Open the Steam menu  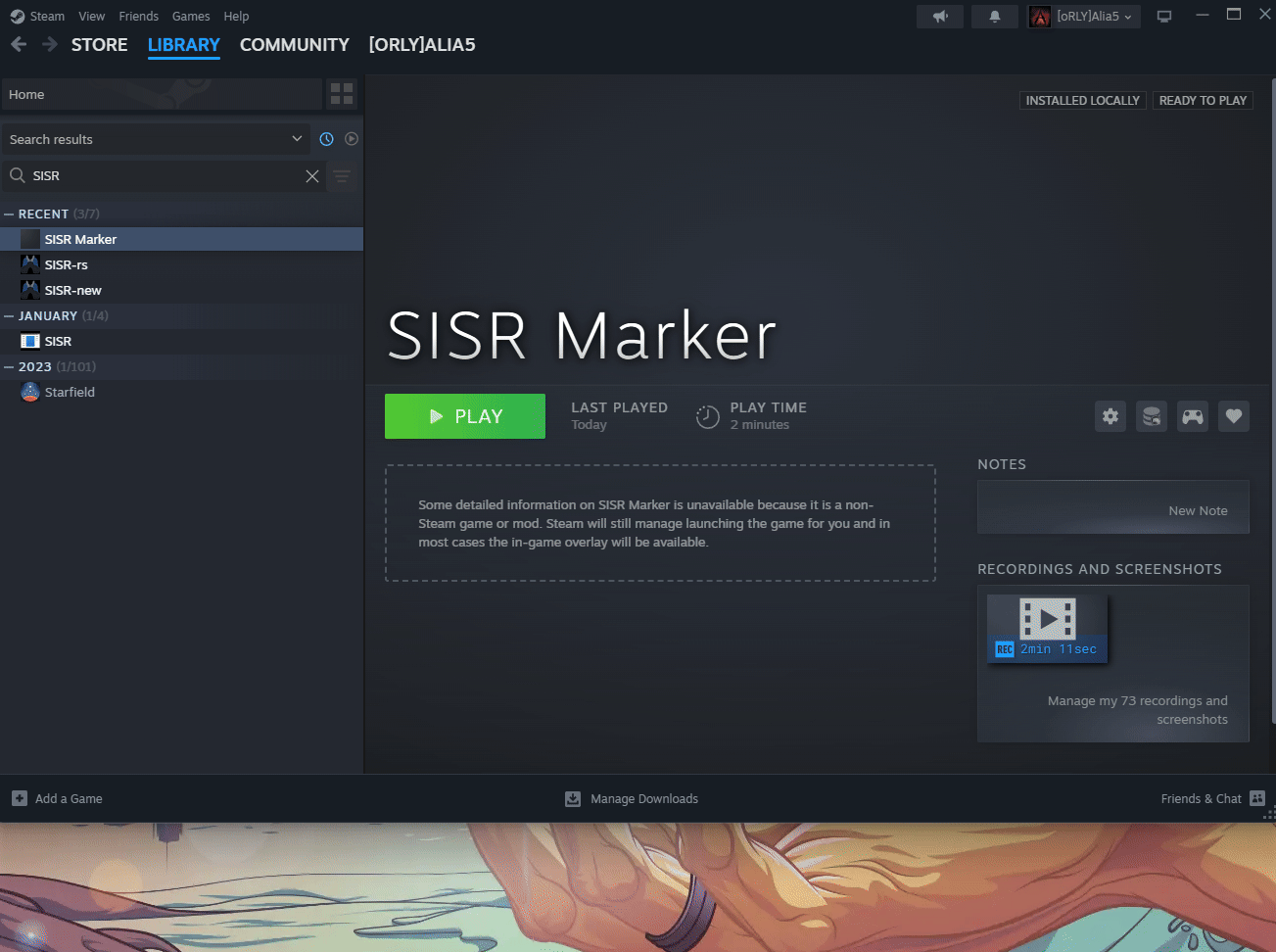pyautogui.click(x=47, y=17)
